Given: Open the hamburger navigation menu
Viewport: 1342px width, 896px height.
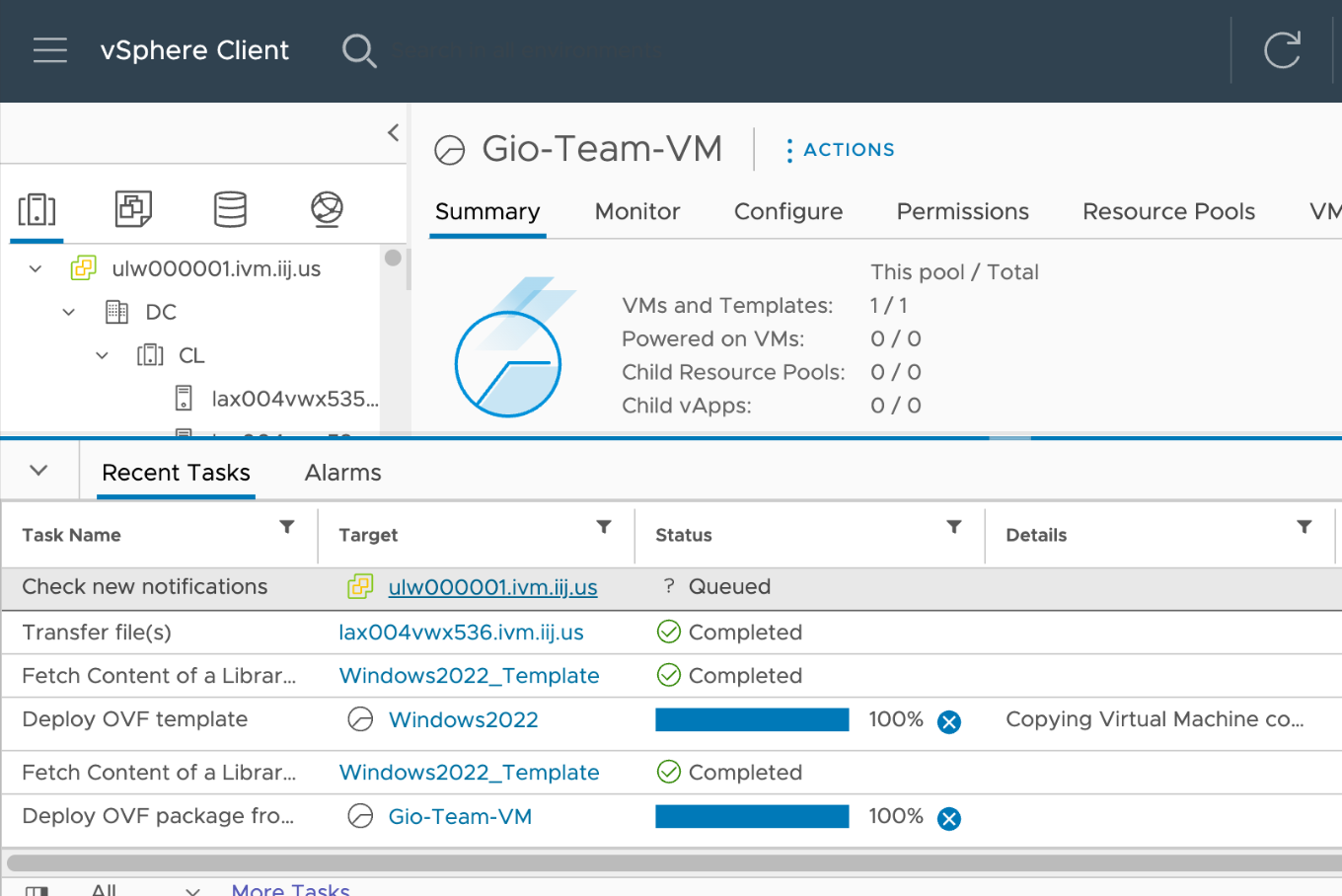Looking at the screenshot, I should (50, 50).
